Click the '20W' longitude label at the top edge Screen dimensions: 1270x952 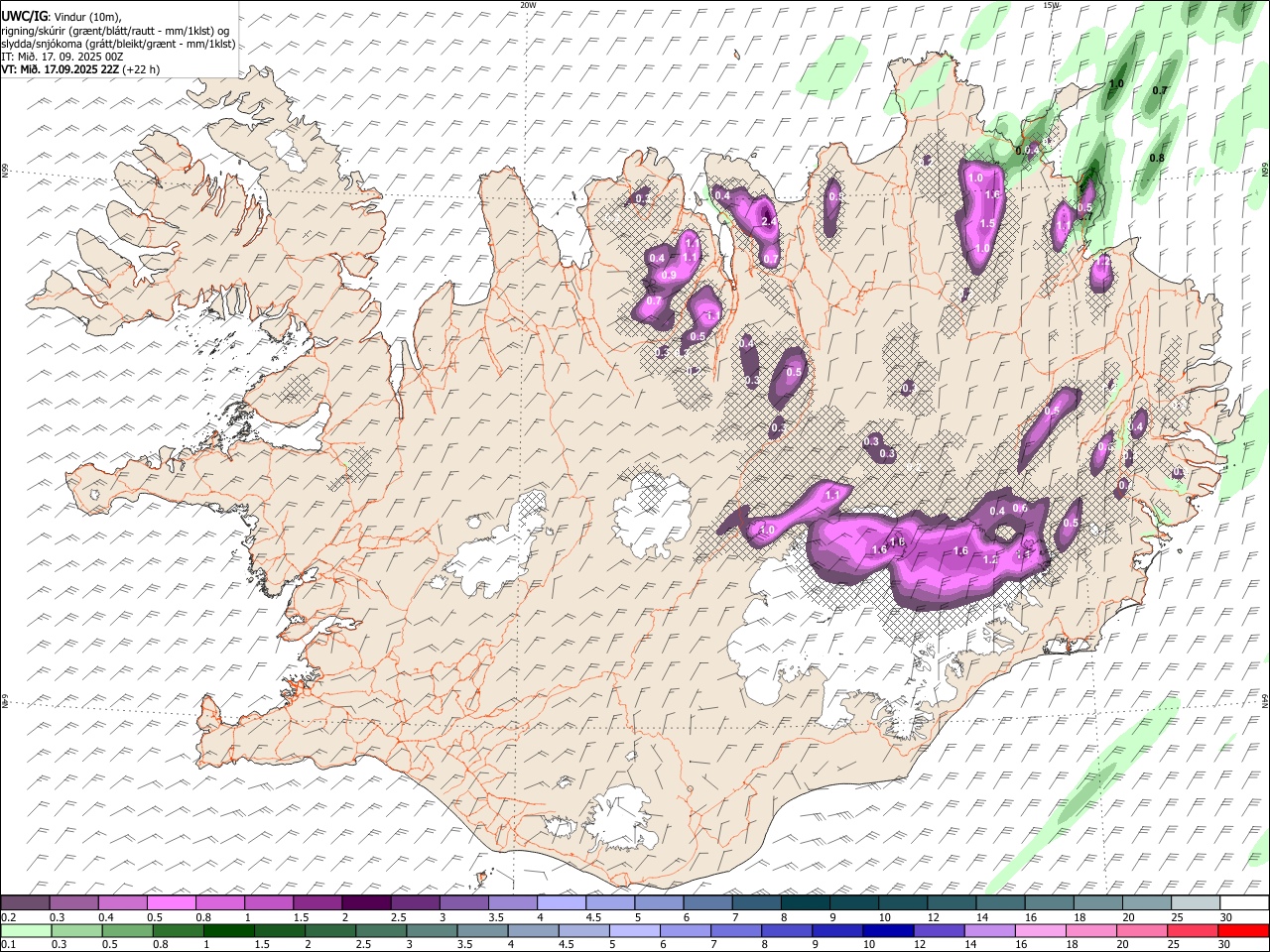point(528,5)
